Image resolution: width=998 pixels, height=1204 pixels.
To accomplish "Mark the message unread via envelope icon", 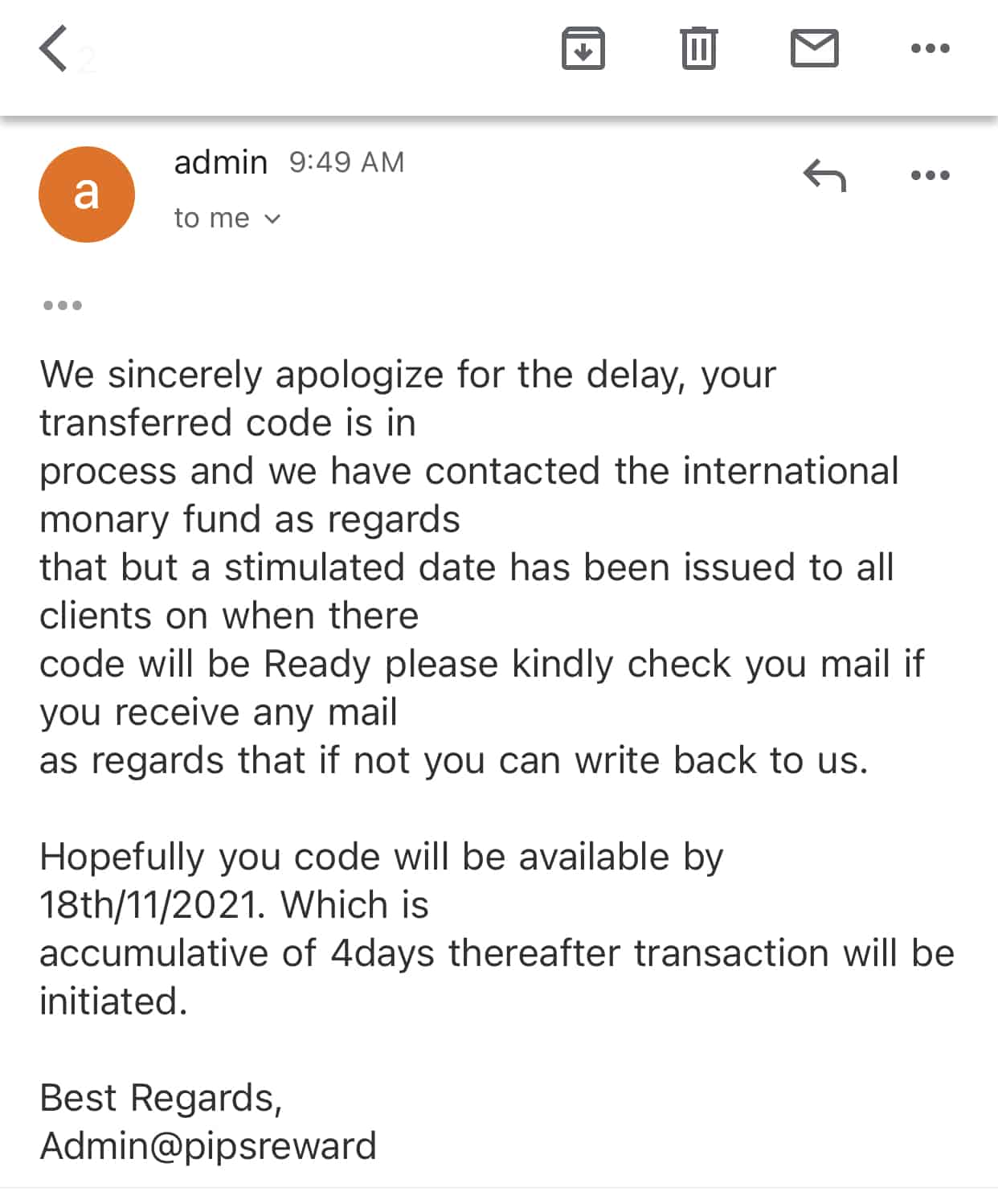I will pyautogui.click(x=814, y=48).
